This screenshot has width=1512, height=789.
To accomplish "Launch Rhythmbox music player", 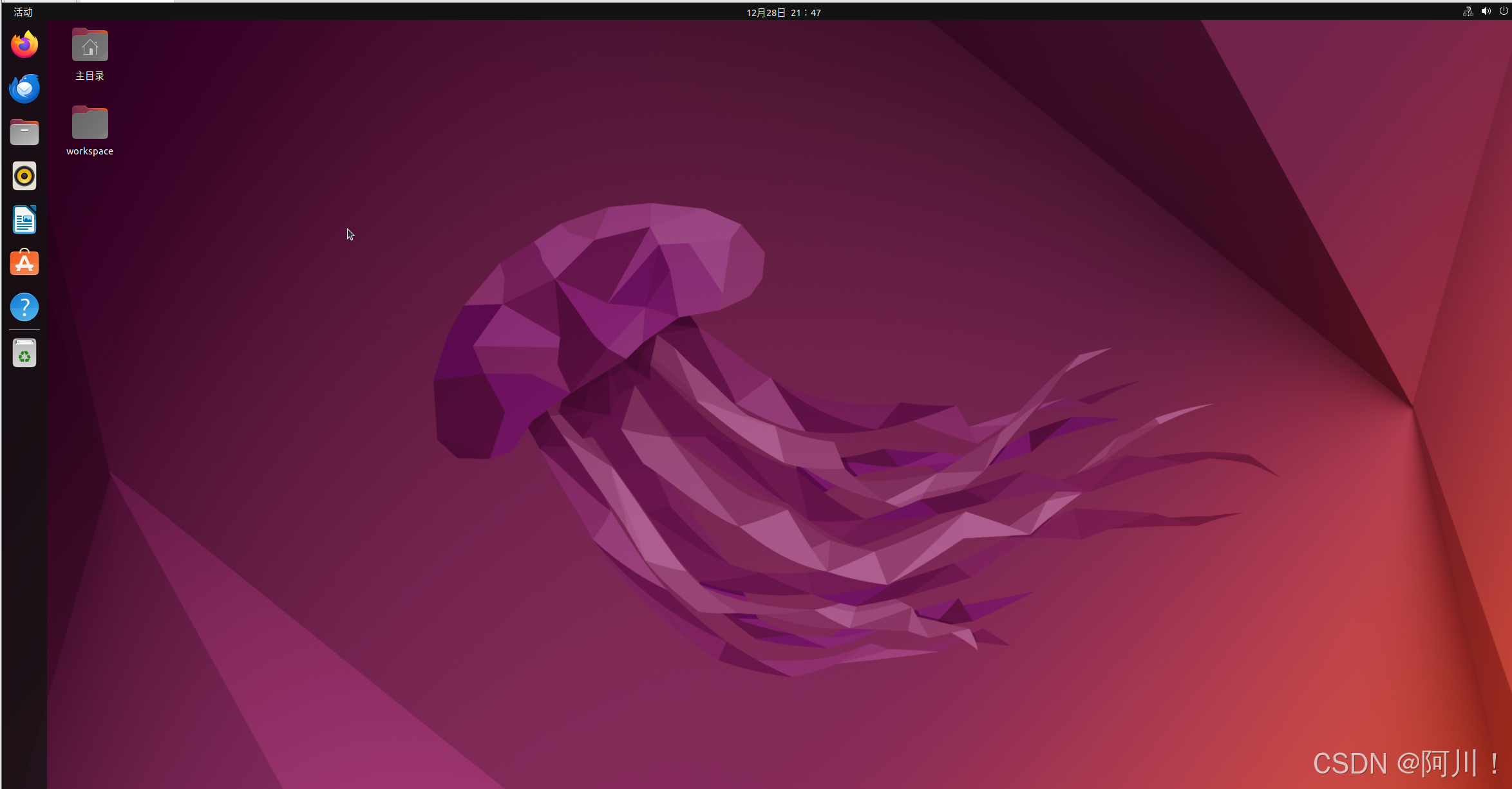I will pos(24,176).
